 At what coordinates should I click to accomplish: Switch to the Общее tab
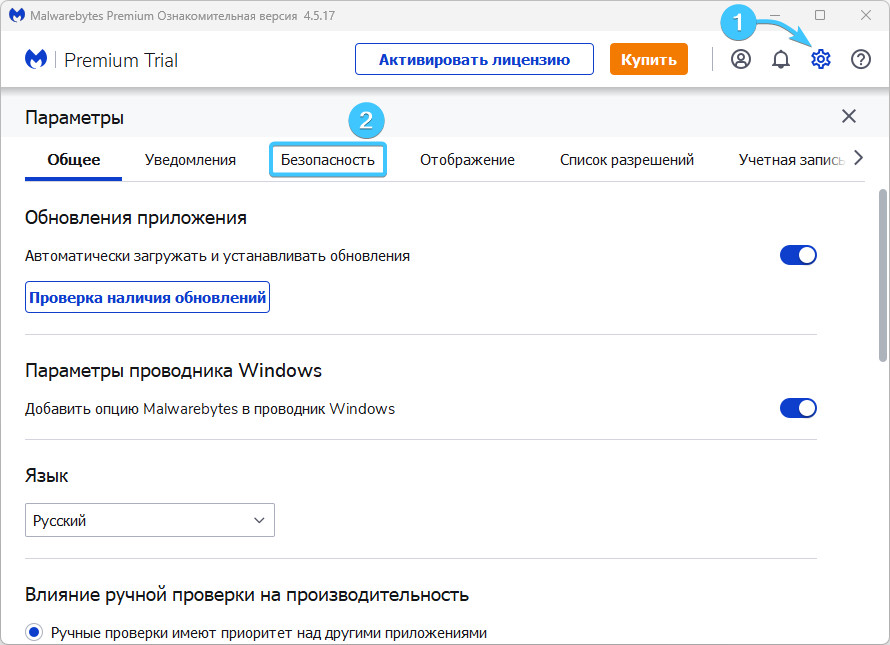click(74, 160)
